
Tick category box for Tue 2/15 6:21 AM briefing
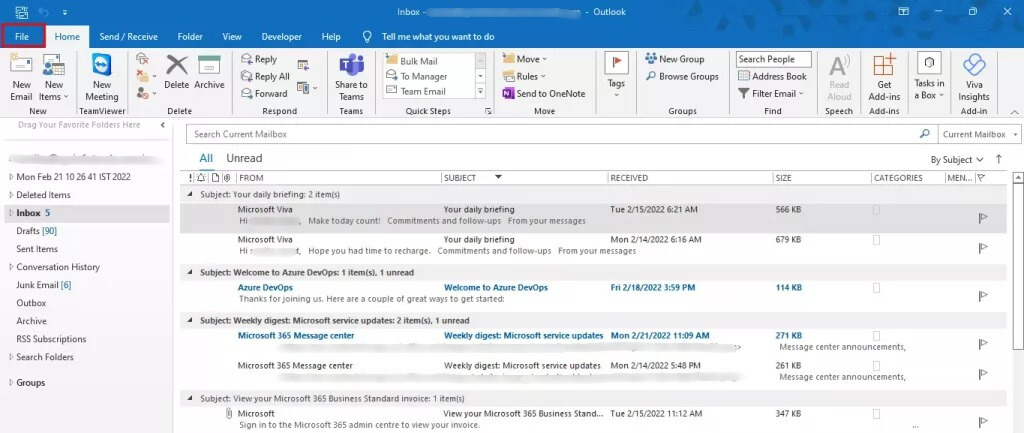click(876, 210)
